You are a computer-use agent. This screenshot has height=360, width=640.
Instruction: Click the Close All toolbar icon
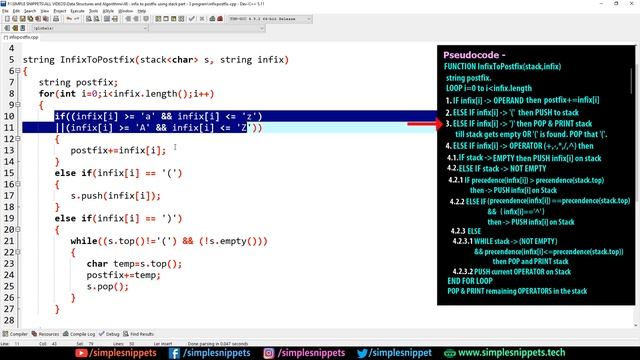[x=46, y=19]
